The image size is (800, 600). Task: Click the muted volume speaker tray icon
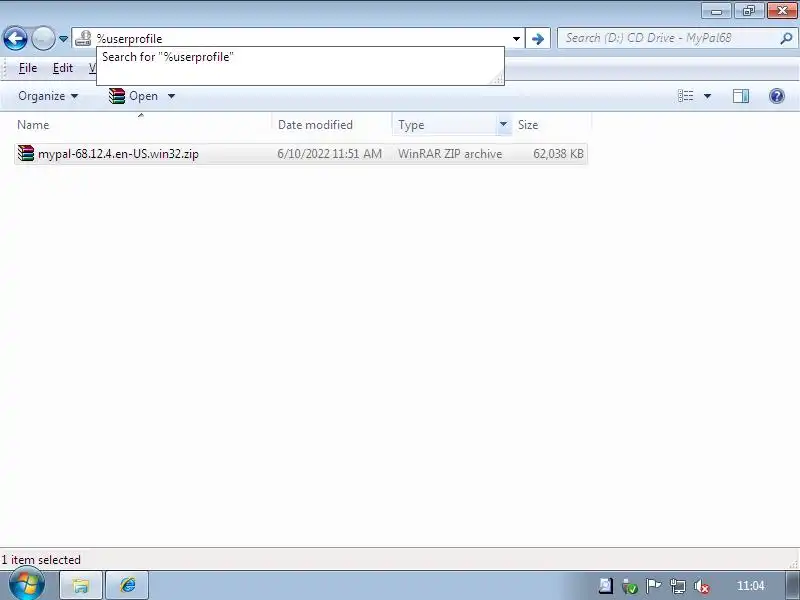pos(702,586)
